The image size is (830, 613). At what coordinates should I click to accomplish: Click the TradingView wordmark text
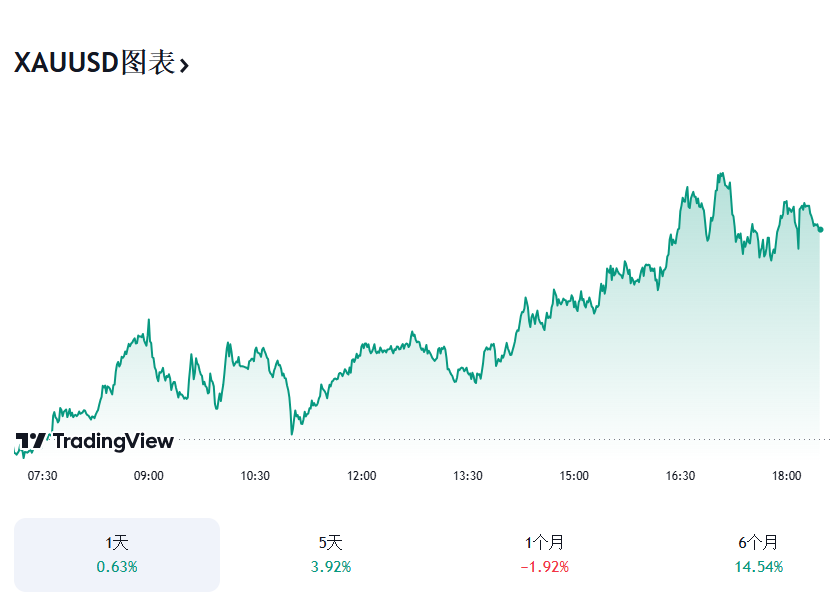coord(113,441)
